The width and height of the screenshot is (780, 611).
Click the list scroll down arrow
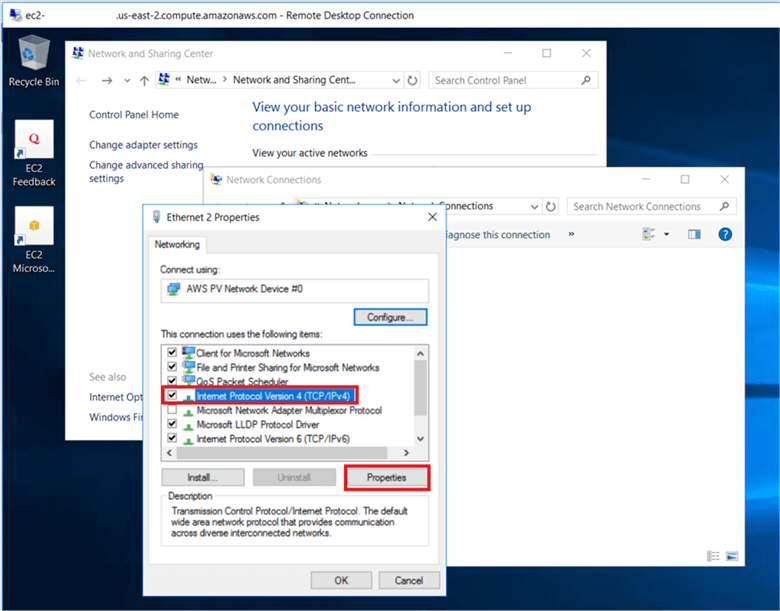(420, 439)
